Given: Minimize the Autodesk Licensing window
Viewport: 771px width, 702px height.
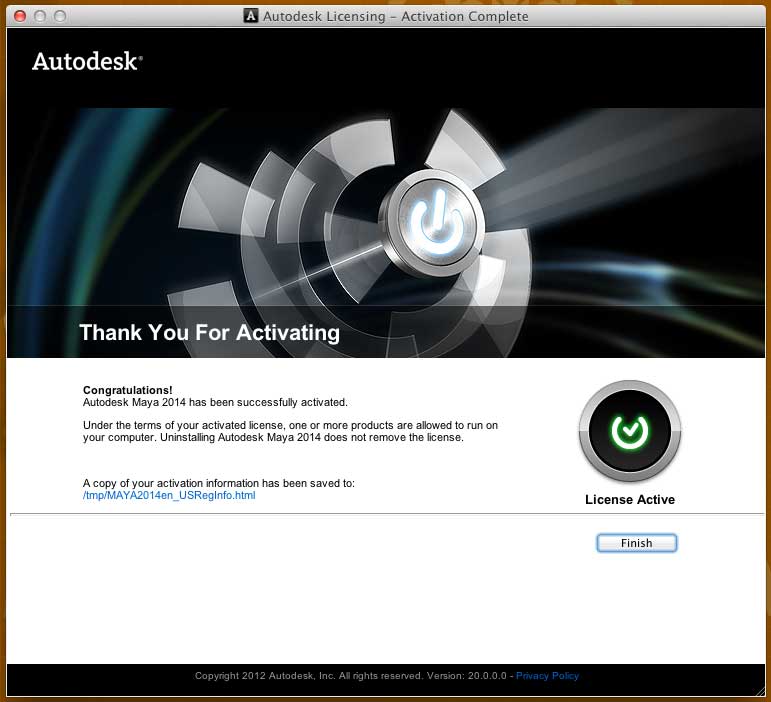Looking at the screenshot, I should coord(40,16).
